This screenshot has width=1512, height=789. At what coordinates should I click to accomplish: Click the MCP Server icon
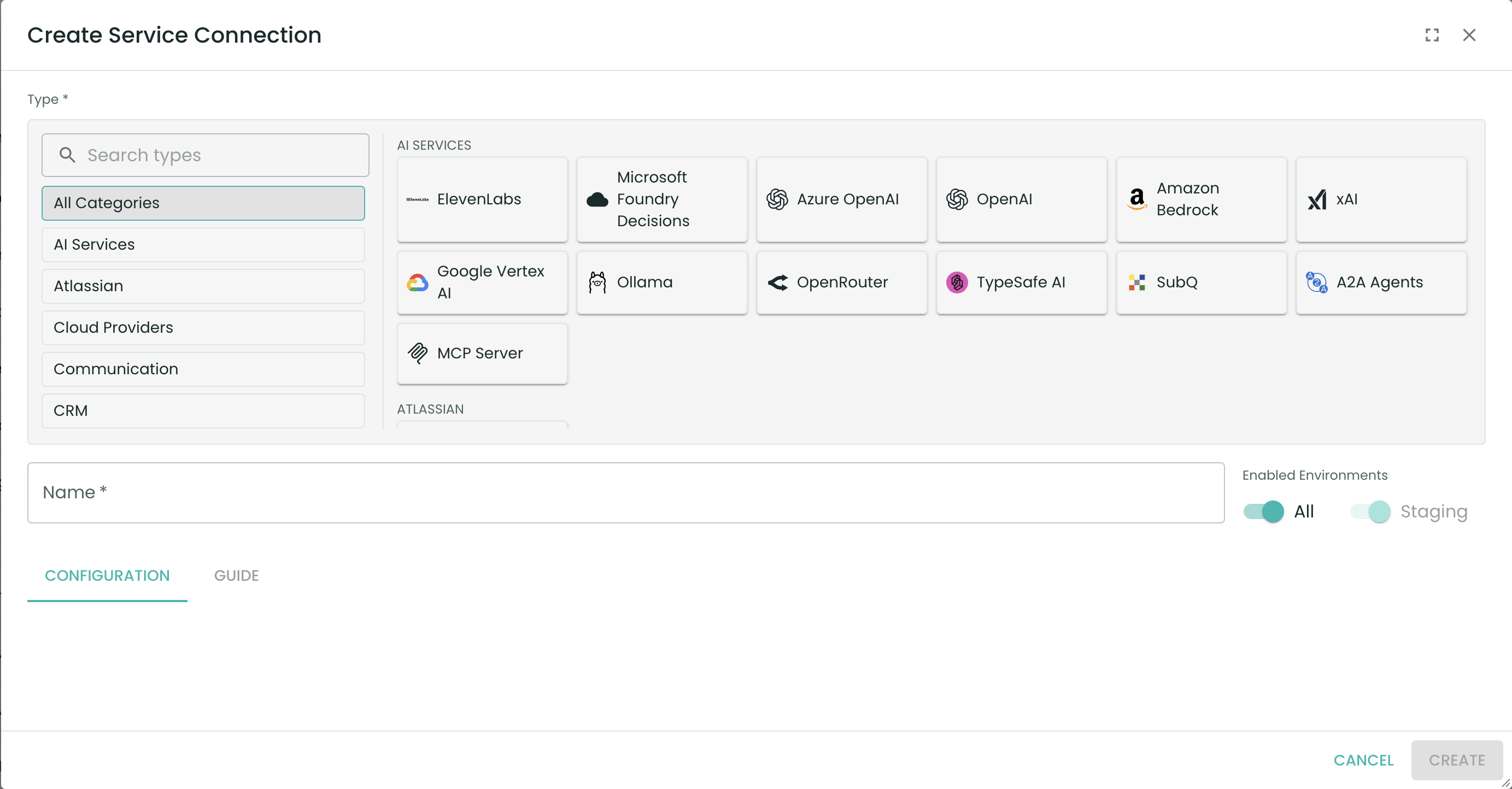click(x=417, y=353)
